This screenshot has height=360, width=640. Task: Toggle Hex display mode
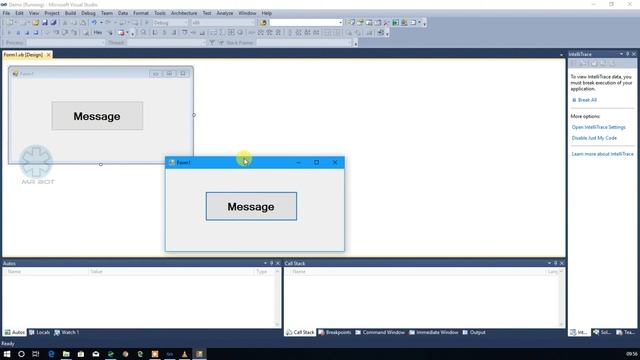coord(98,33)
